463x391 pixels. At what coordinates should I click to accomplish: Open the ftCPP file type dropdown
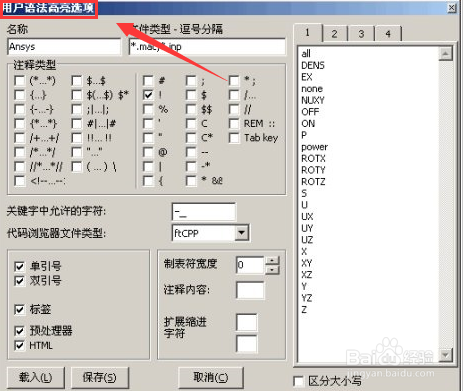pos(242,233)
